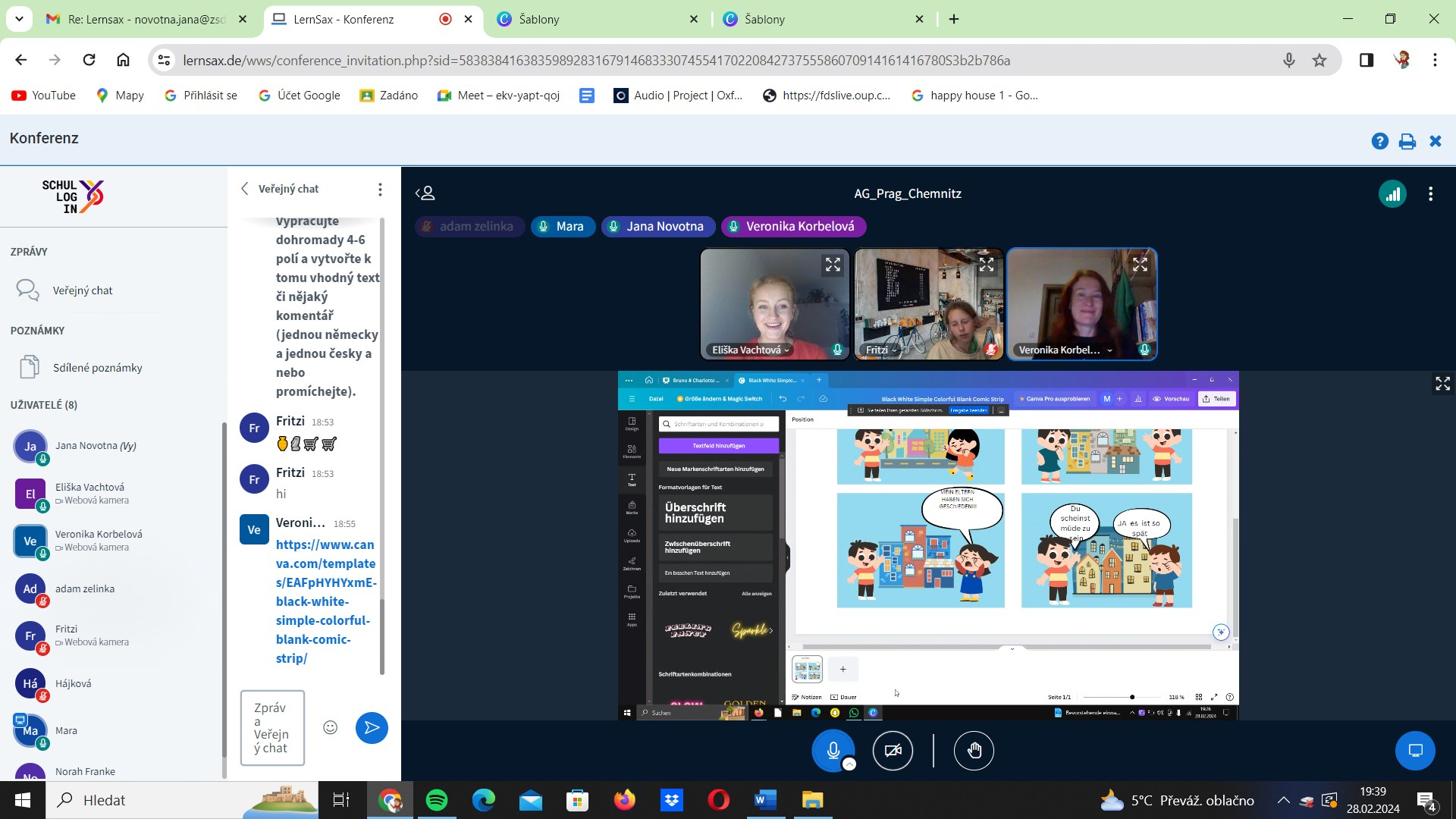The image size is (1456, 819).
Task: Open Eliška Vachtová webcam dropdown
Action: (x=751, y=350)
